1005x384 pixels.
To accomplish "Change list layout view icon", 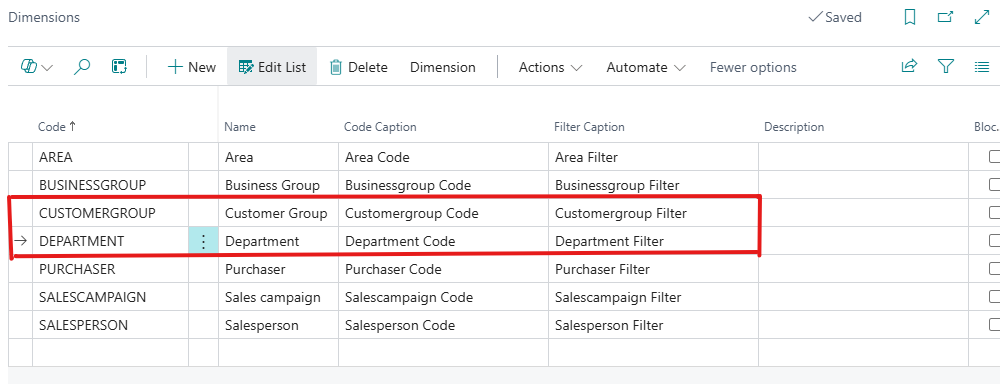I will [982, 67].
